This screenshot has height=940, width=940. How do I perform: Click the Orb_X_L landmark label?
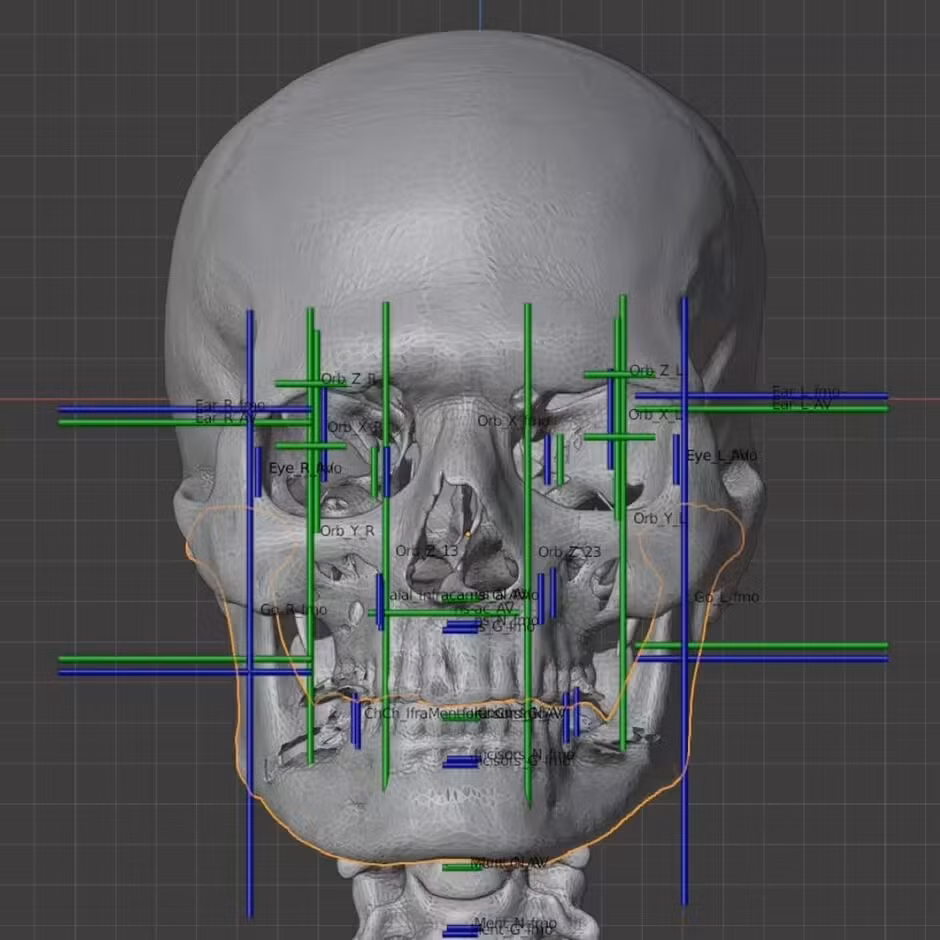pyautogui.click(x=656, y=414)
